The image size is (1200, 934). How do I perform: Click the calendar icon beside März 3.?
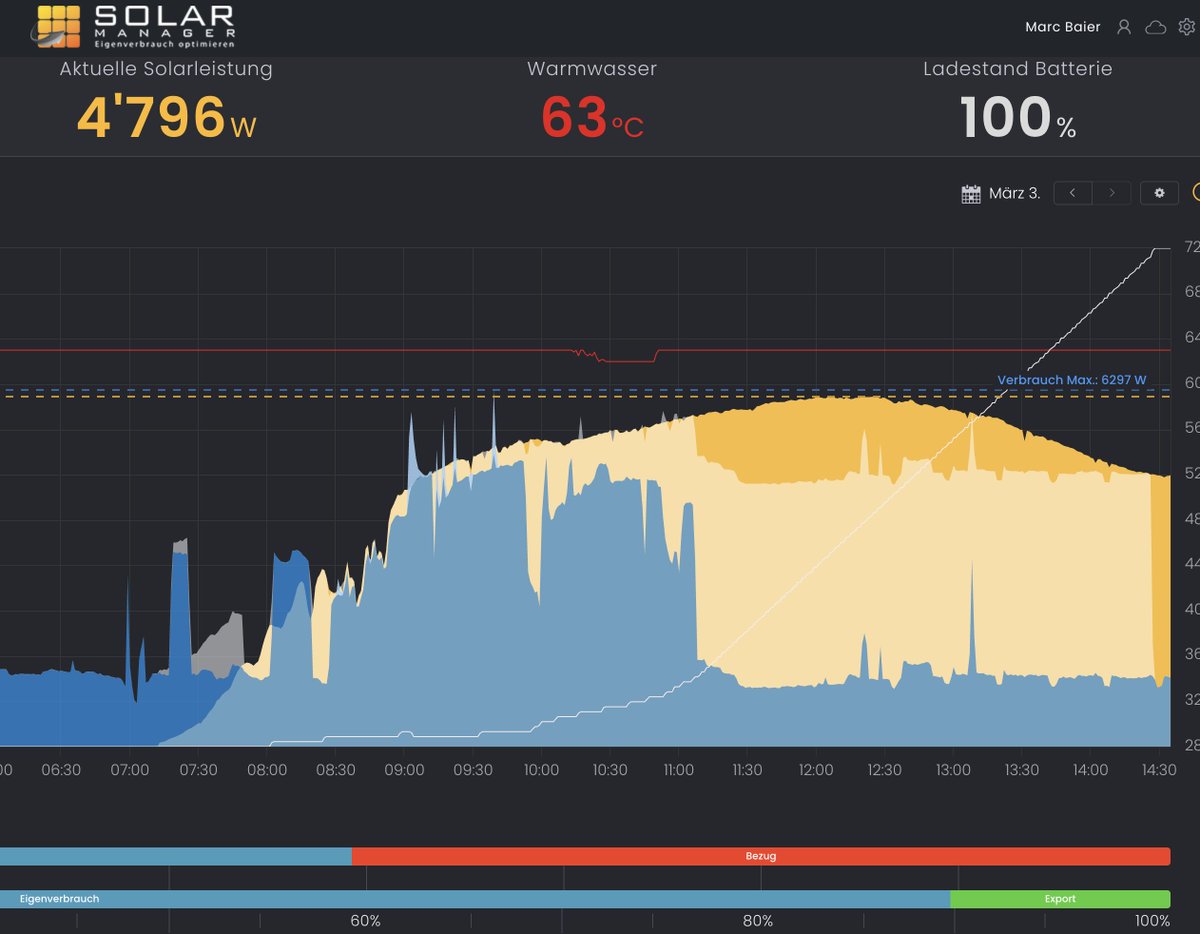point(970,192)
